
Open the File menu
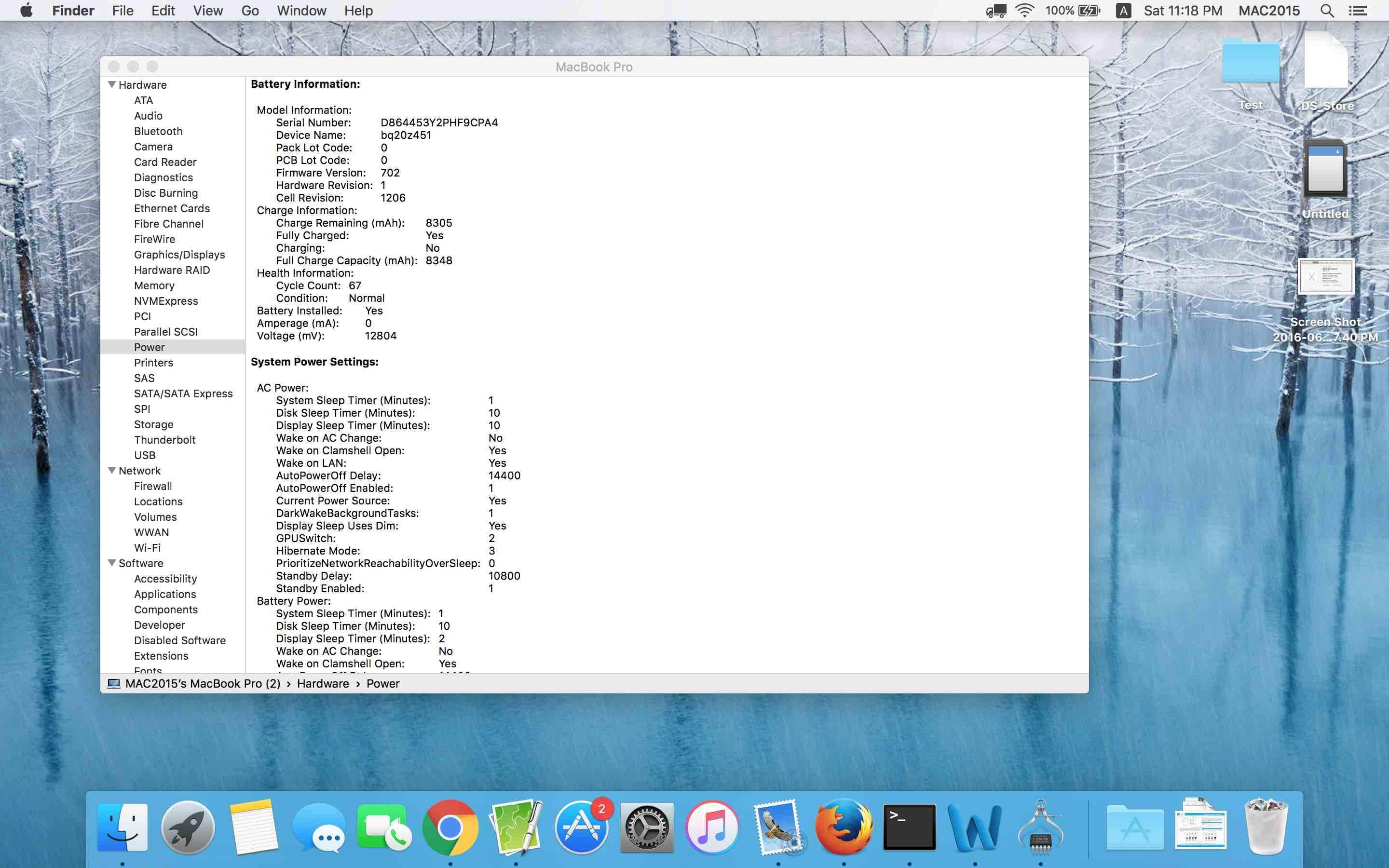pyautogui.click(x=122, y=10)
